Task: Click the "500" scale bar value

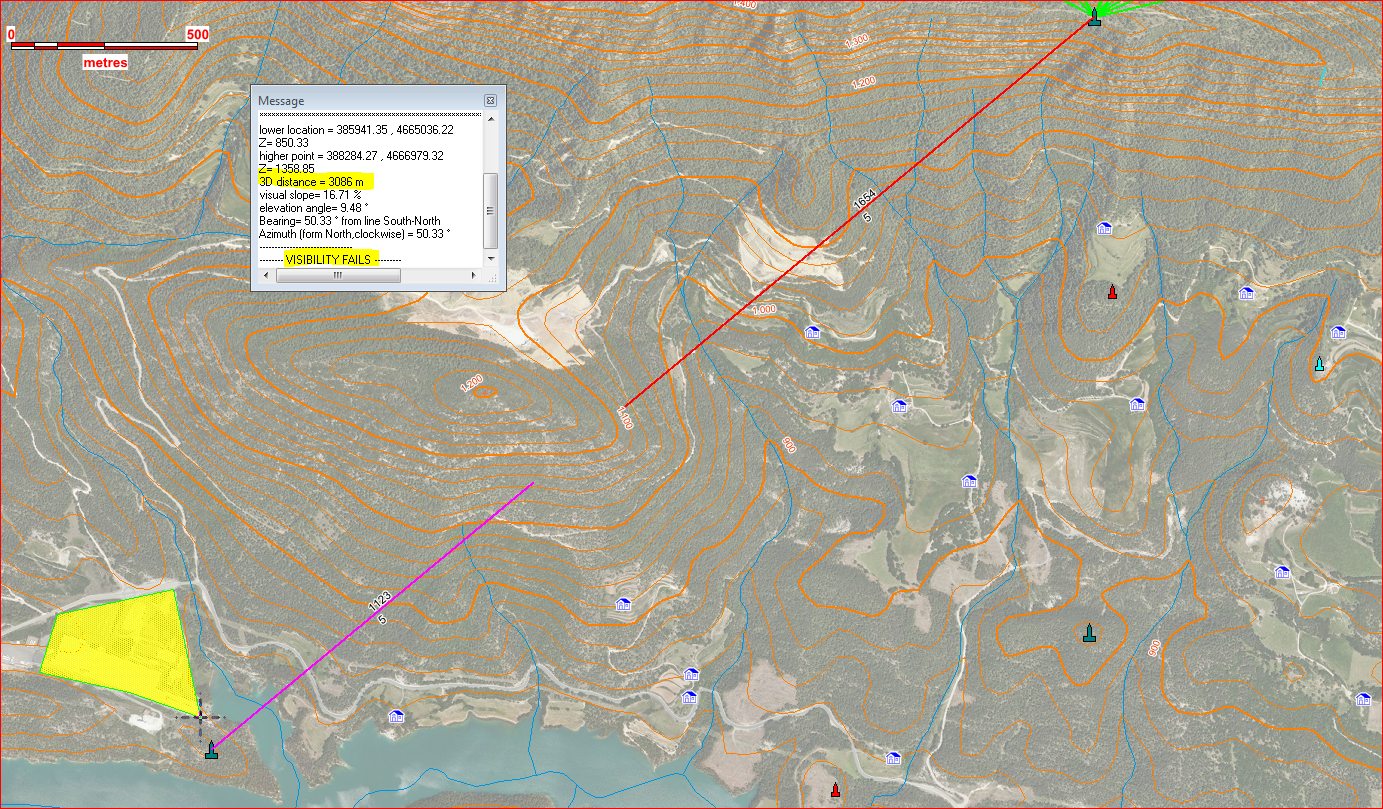Action: (197, 34)
